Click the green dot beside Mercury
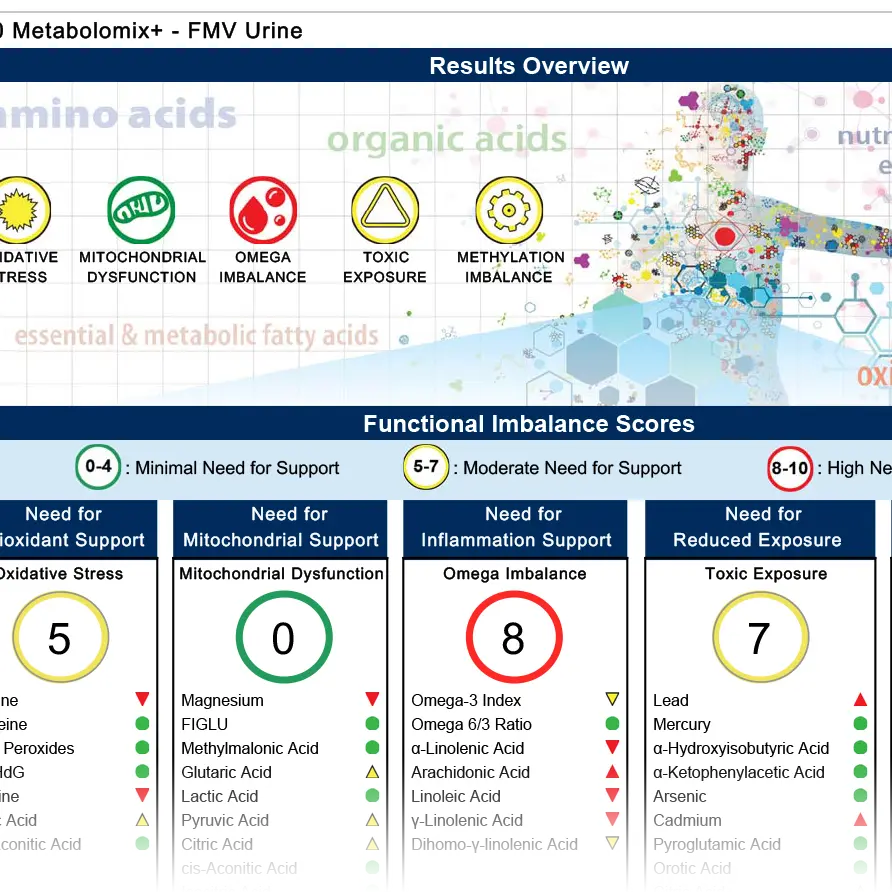The width and height of the screenshot is (892, 892). pyautogui.click(x=860, y=724)
